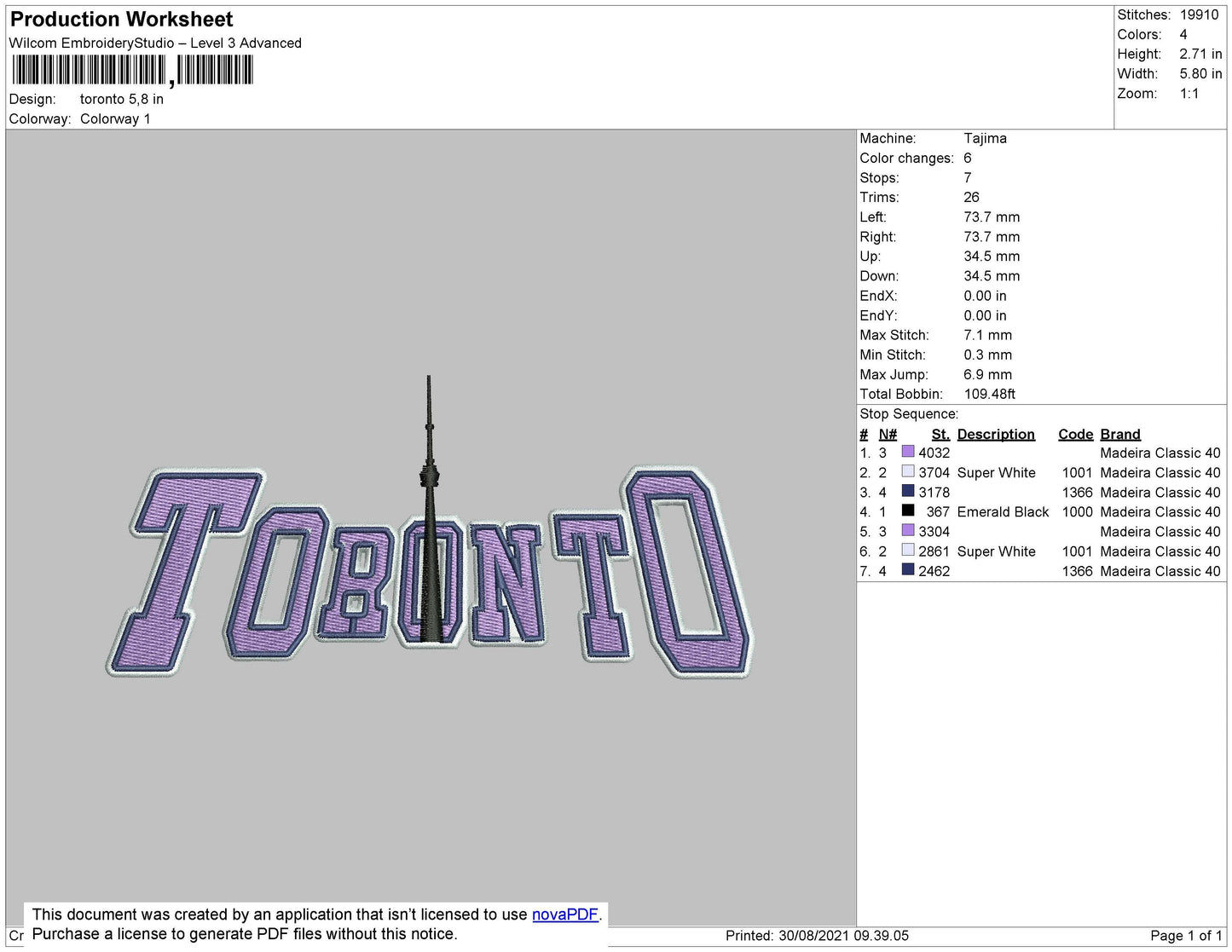Viewport: 1232px width, 952px height.
Task: Click the Stops value 7
Action: coord(968,177)
